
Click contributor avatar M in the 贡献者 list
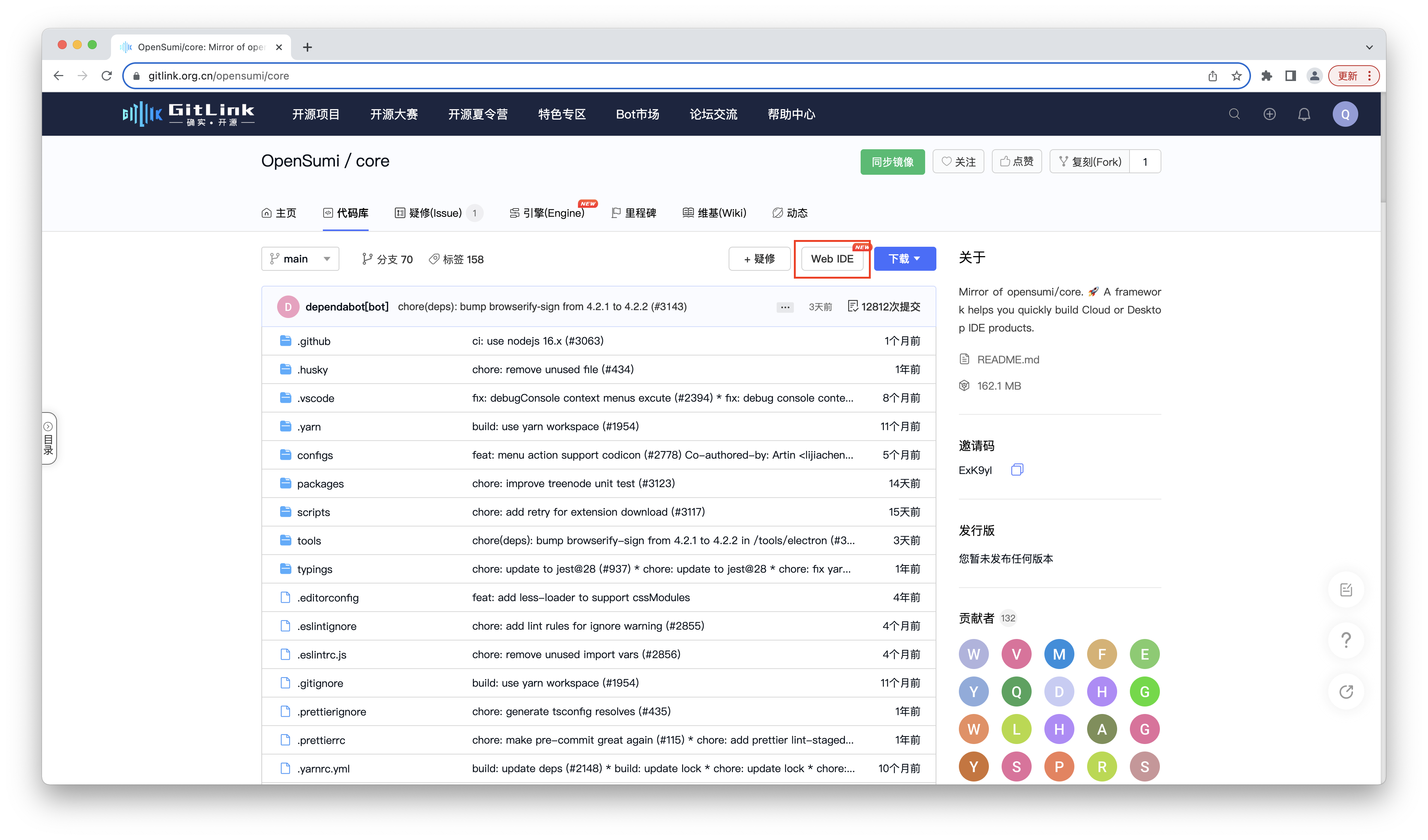[x=1059, y=654]
